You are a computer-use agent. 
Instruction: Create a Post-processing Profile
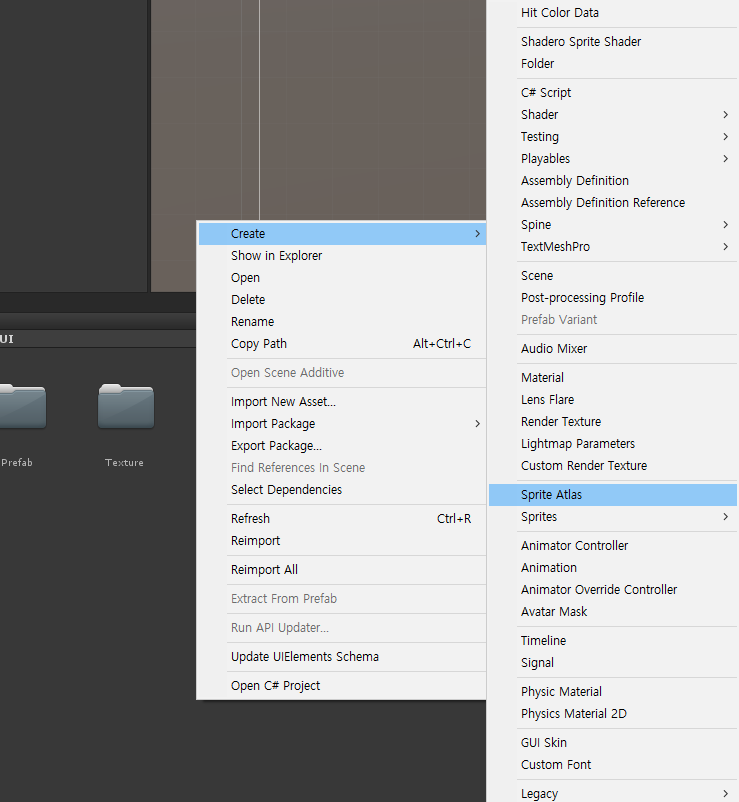click(x=613, y=298)
